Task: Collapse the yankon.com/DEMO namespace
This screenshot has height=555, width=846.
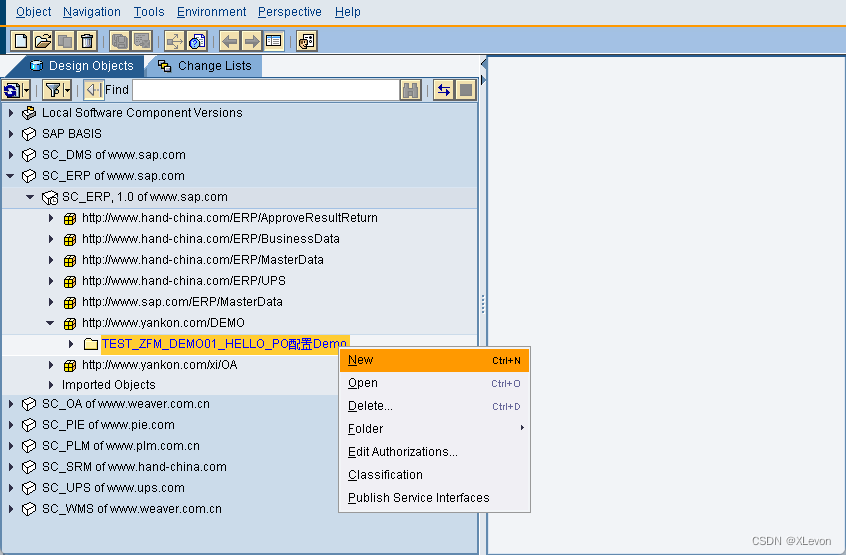Action: click(x=50, y=323)
